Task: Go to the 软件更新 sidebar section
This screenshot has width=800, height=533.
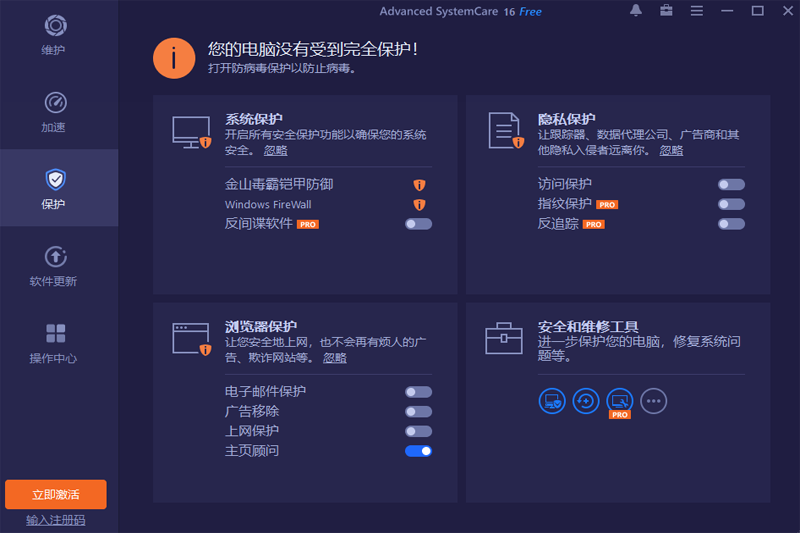Action: (x=54, y=266)
